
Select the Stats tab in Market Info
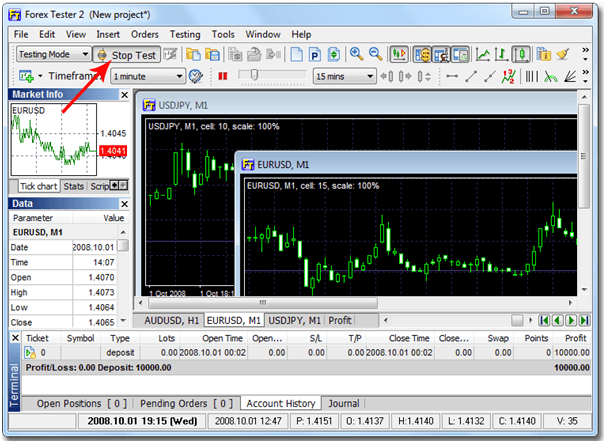pyautogui.click(x=73, y=186)
